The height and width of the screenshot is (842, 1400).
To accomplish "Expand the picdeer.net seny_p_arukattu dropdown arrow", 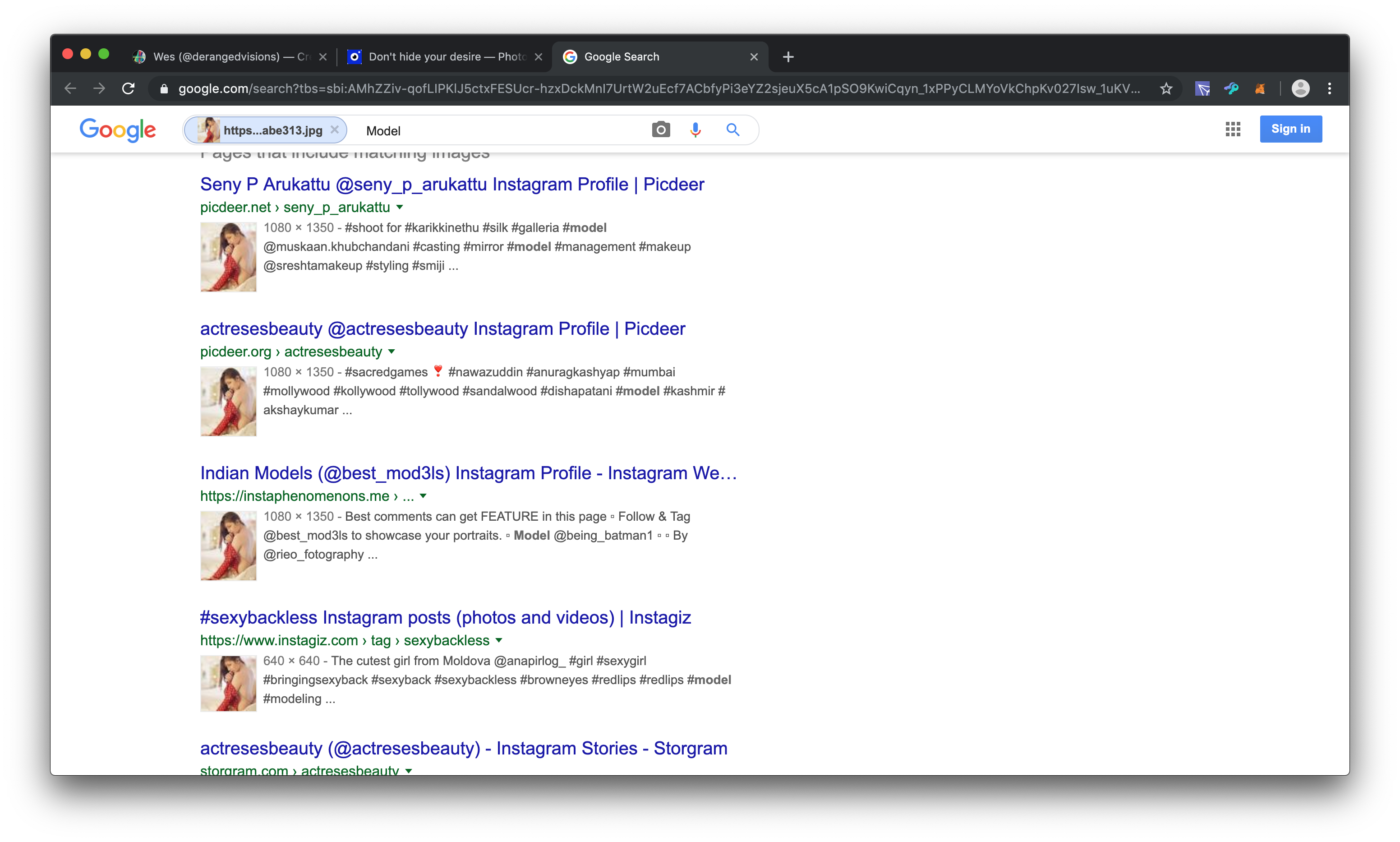I will click(400, 207).
